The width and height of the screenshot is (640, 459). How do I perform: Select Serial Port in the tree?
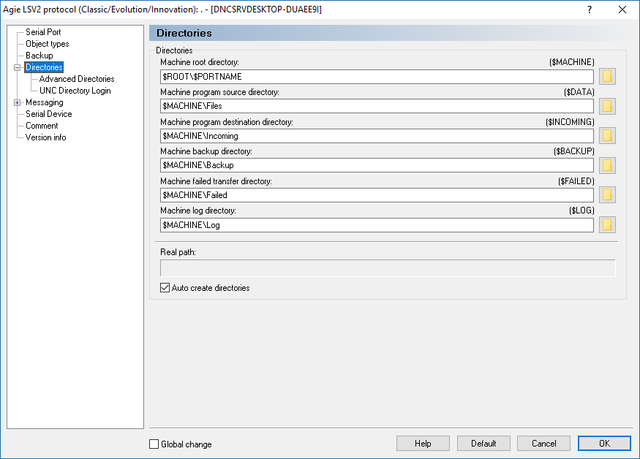(43, 32)
